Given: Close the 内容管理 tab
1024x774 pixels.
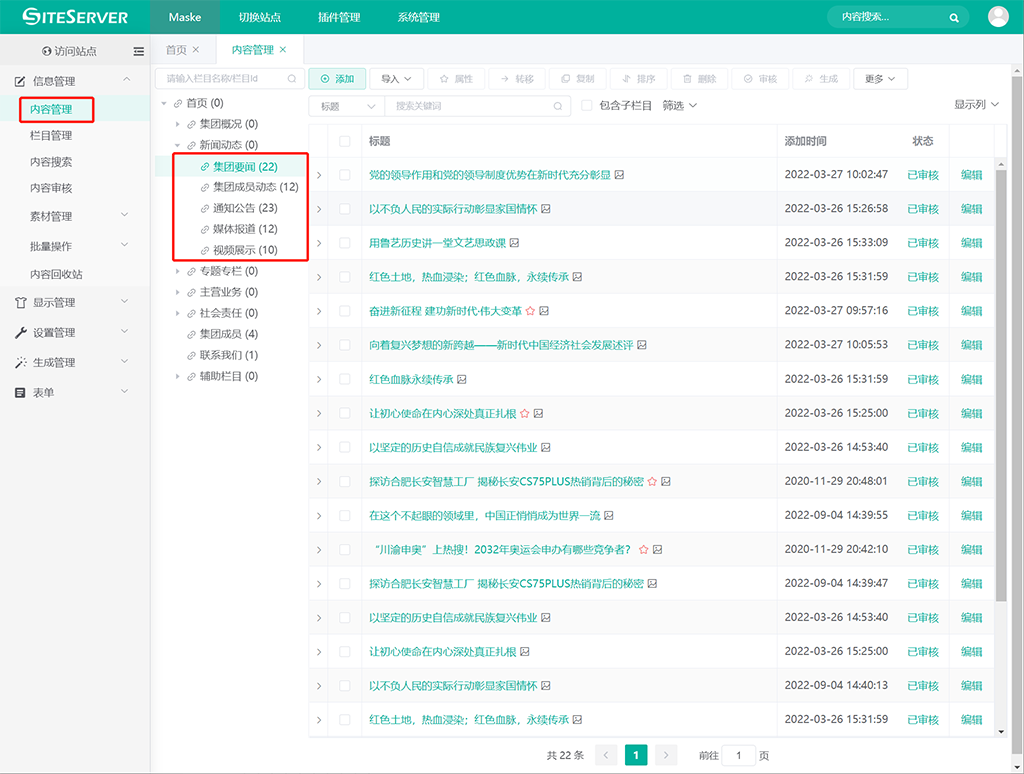Looking at the screenshot, I should click(283, 49).
